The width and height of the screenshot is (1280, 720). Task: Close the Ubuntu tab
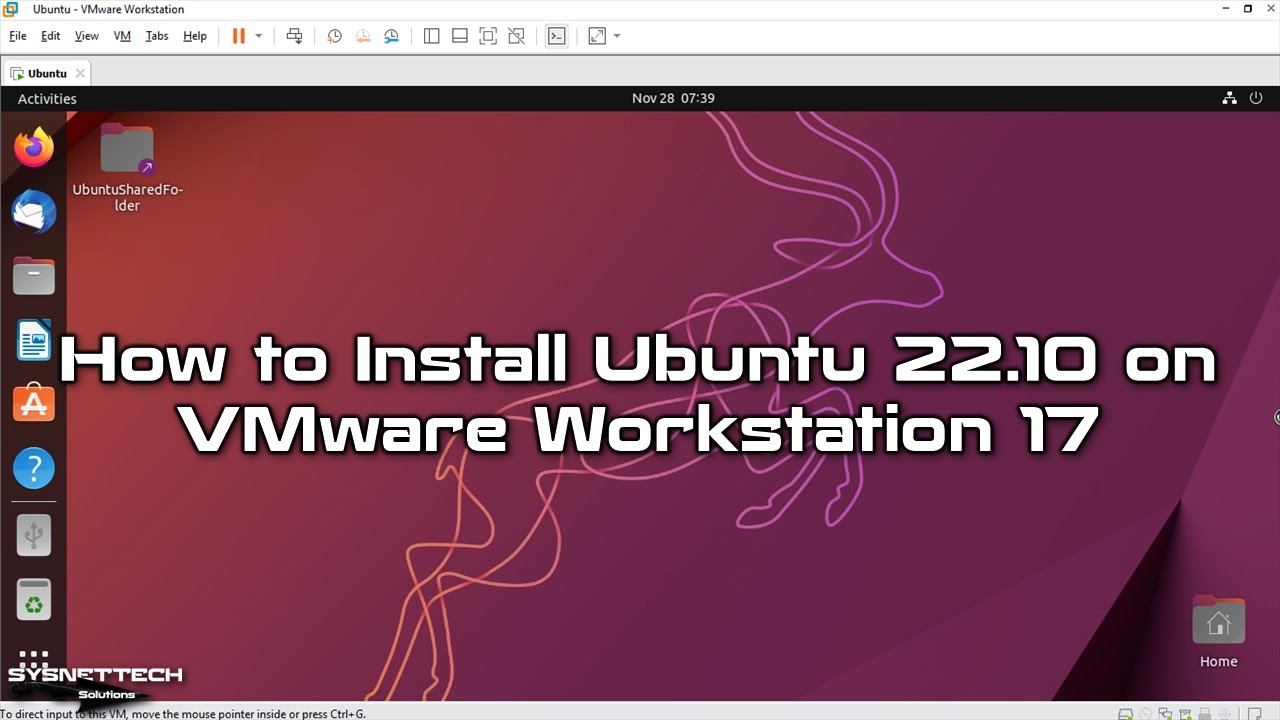pyautogui.click(x=80, y=73)
